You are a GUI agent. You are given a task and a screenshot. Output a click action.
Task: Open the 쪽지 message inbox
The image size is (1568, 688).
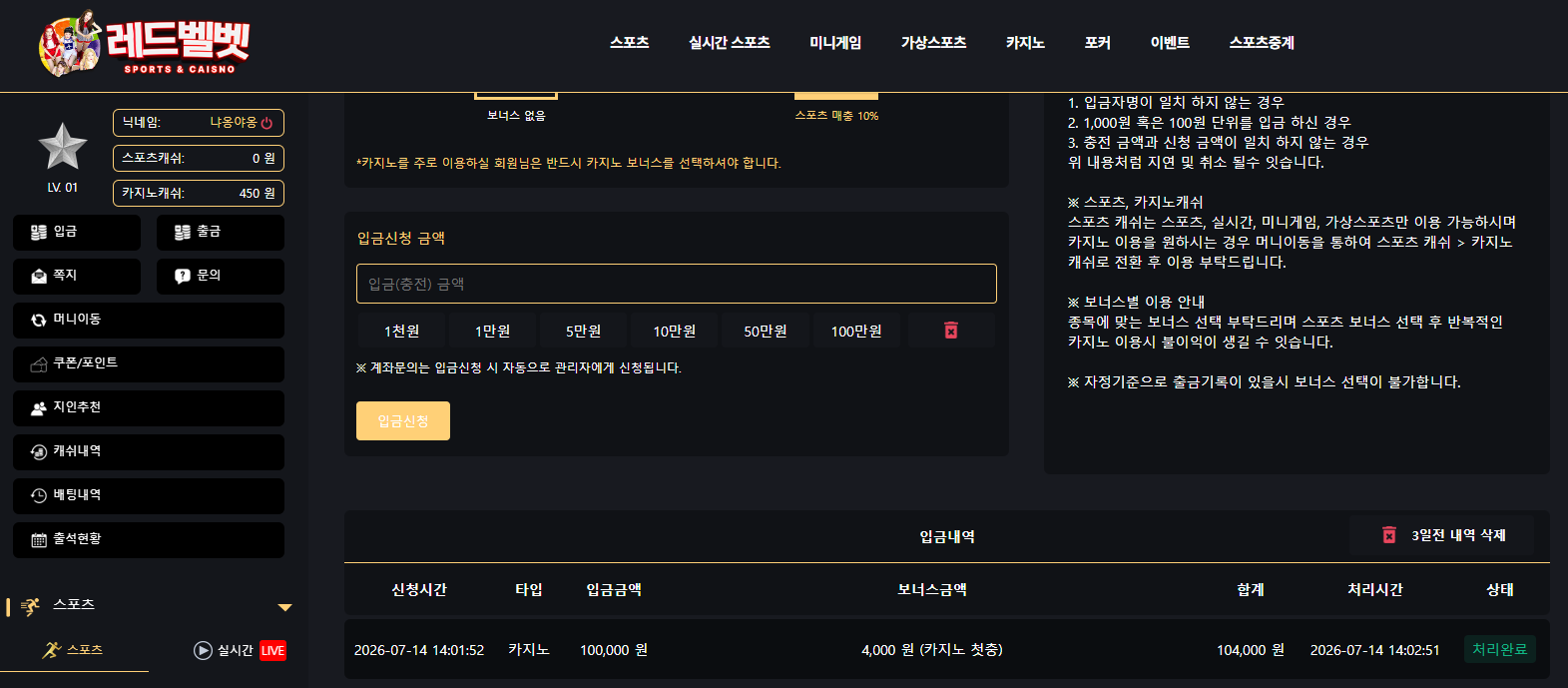pyautogui.click(x=77, y=276)
